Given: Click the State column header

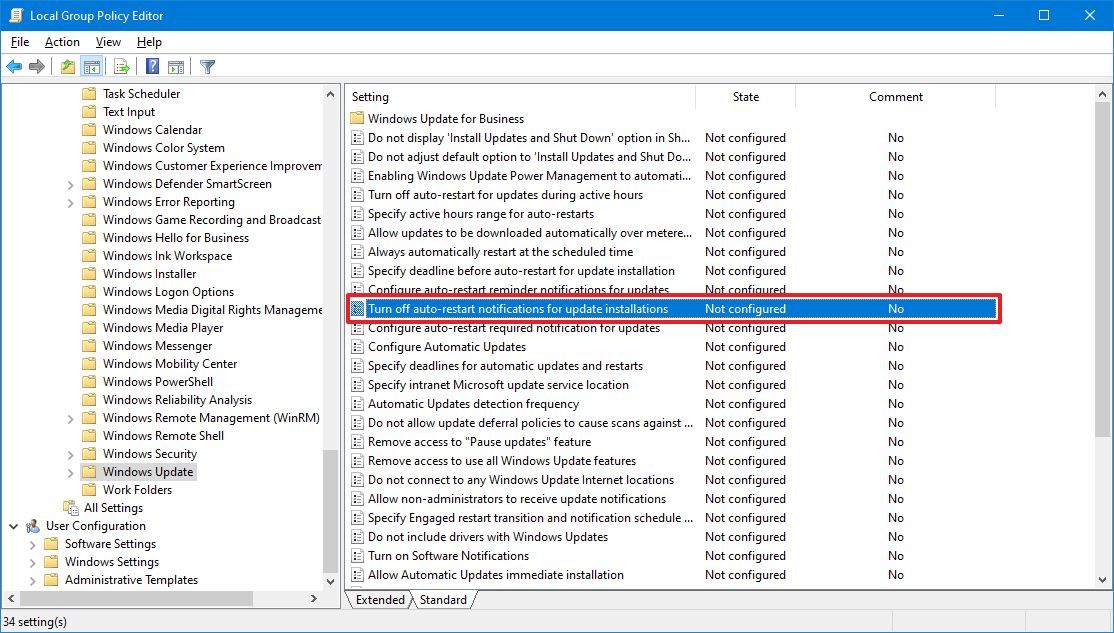Looking at the screenshot, I should coord(745,96).
